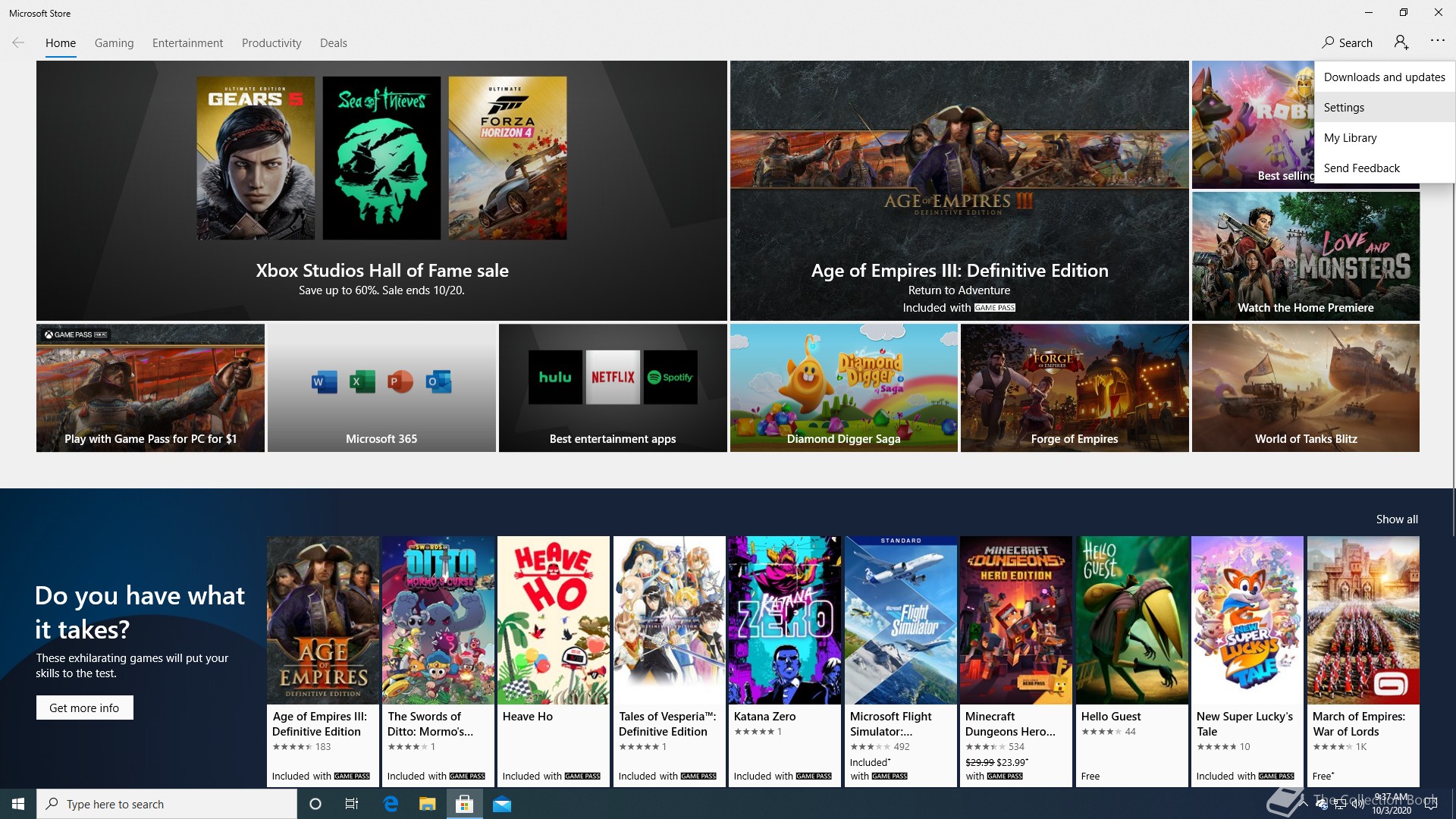Click the Get more info button
The height and width of the screenshot is (819, 1456).
click(84, 708)
